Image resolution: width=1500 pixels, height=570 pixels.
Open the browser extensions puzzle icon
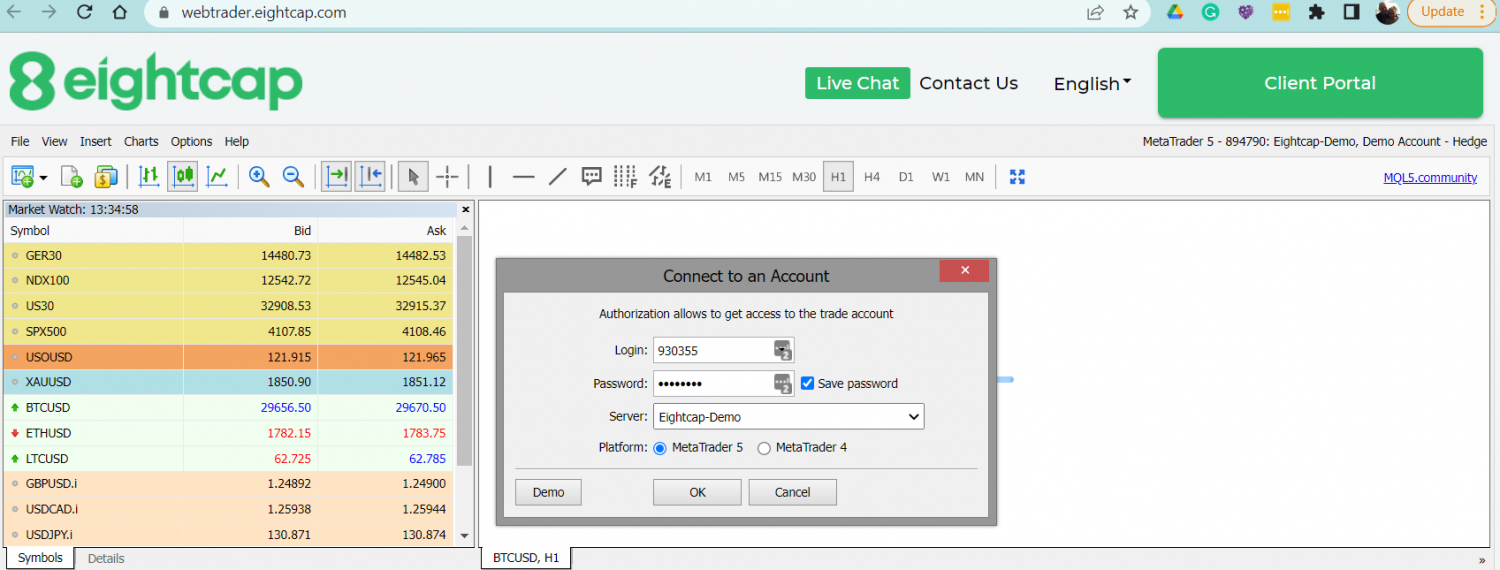pos(1317,13)
